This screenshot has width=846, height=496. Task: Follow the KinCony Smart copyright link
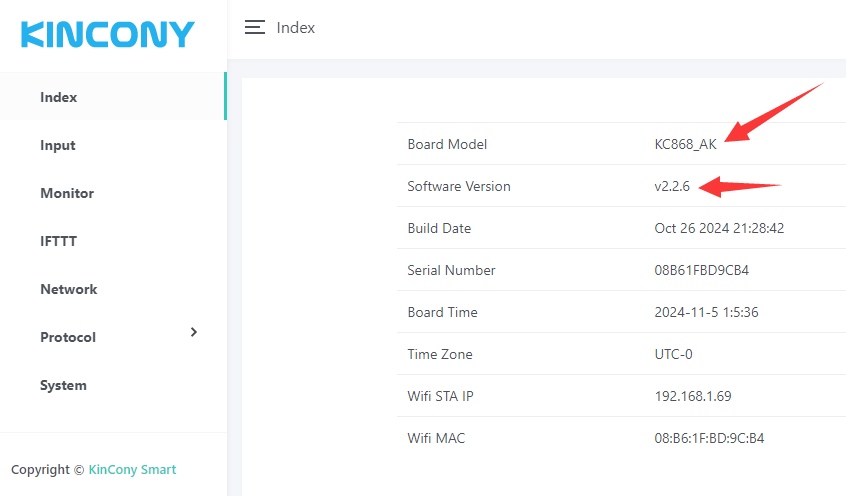(132, 469)
